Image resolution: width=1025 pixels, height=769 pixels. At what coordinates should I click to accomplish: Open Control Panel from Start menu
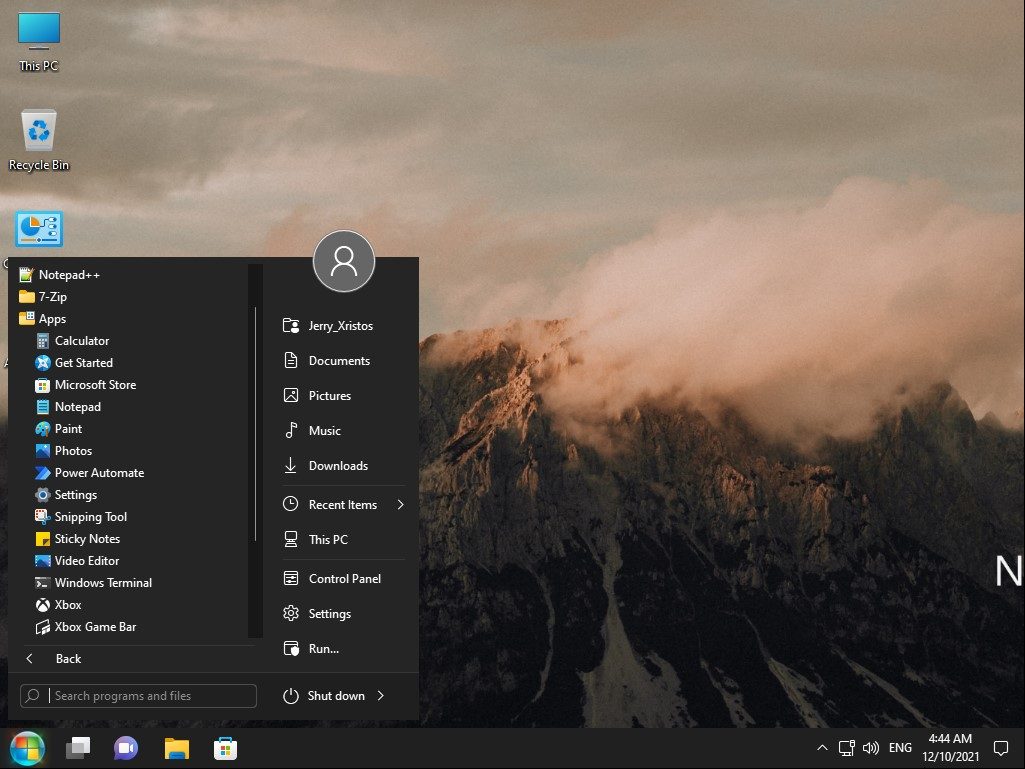coord(344,579)
